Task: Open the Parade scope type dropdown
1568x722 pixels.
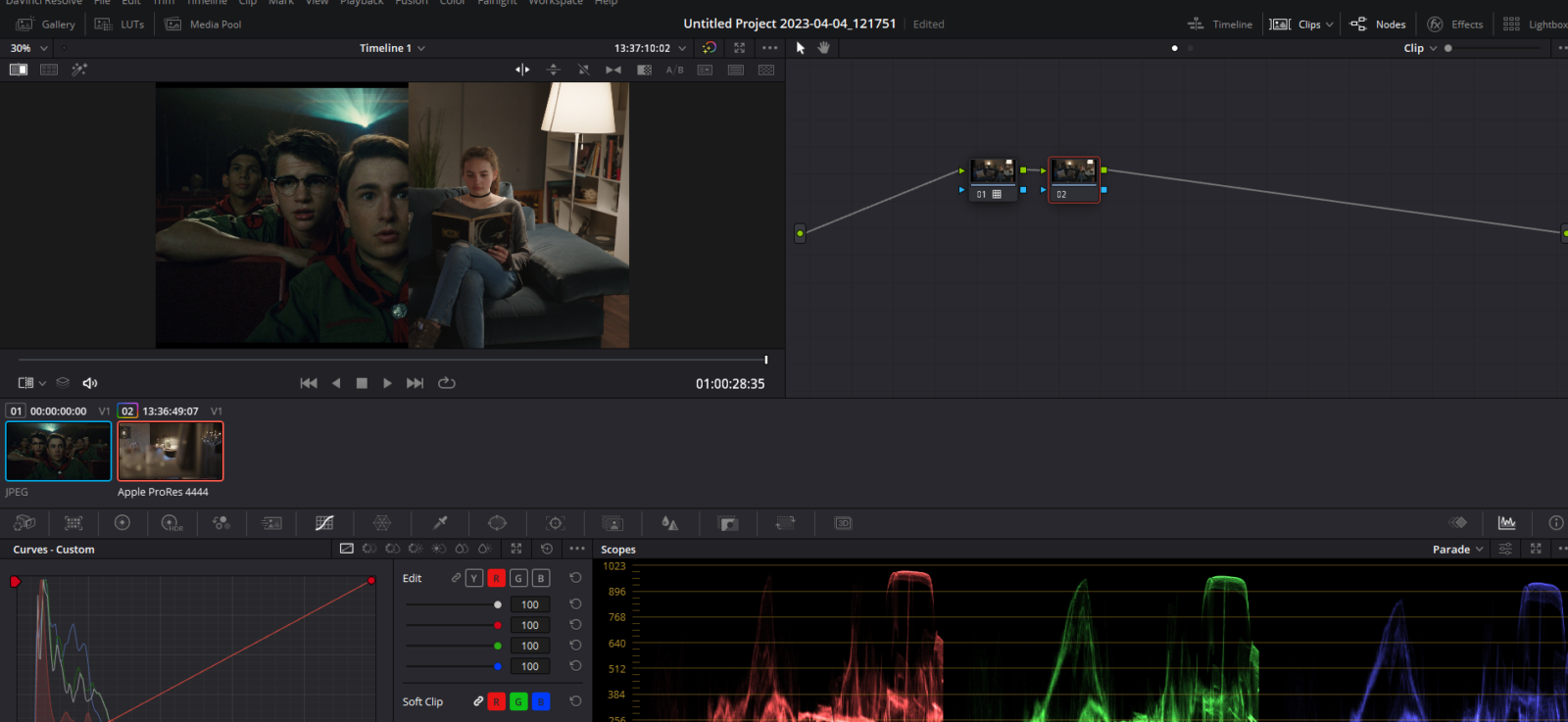Action: point(1458,550)
